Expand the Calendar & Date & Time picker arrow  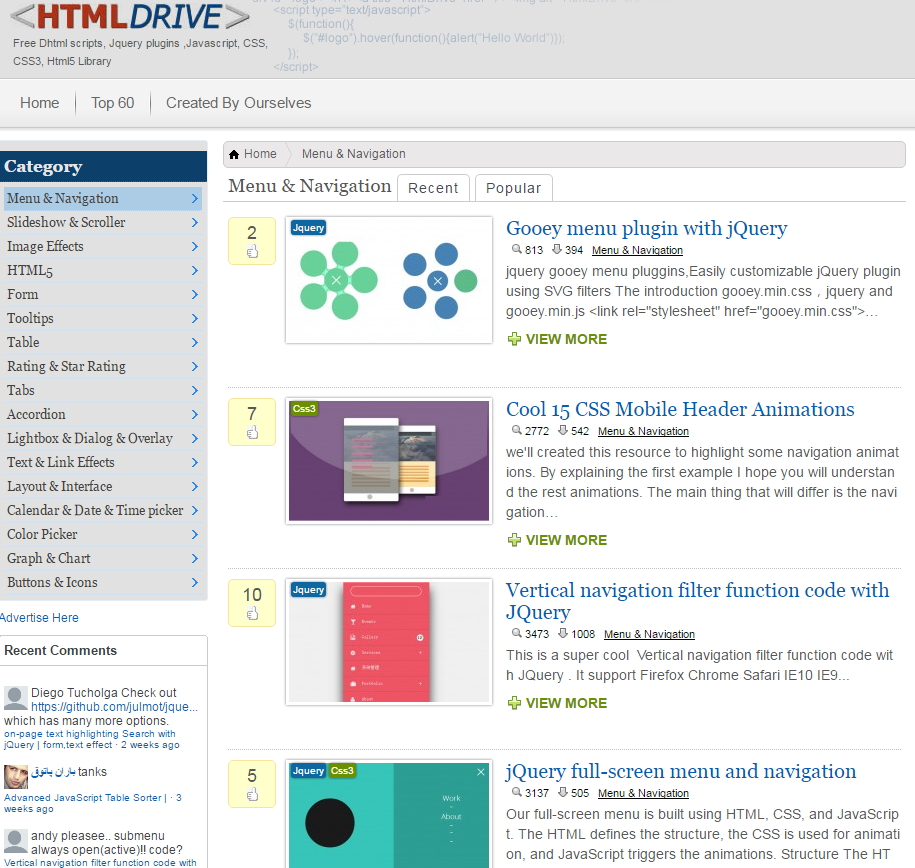click(x=195, y=510)
